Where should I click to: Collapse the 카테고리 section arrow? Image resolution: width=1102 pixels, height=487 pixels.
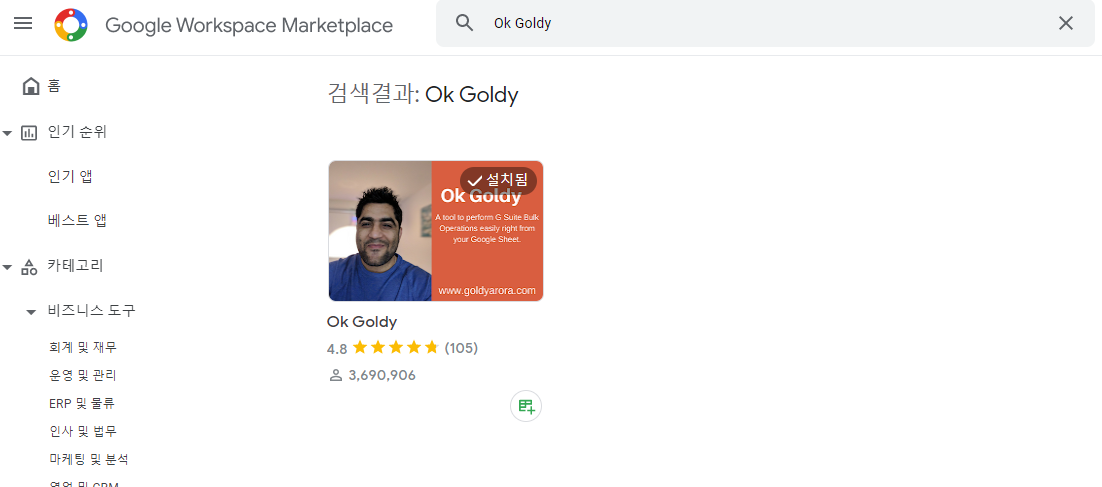click(8, 267)
